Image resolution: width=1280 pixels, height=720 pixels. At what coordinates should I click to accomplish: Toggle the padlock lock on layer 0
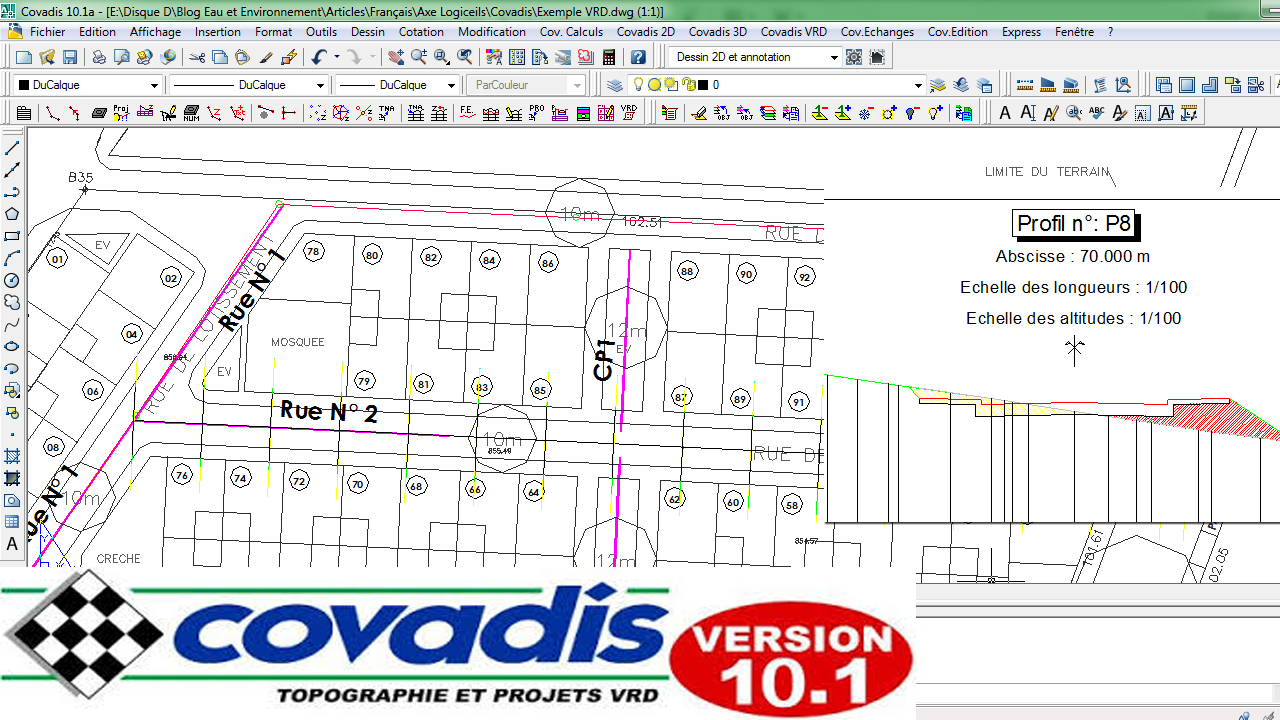coord(687,84)
